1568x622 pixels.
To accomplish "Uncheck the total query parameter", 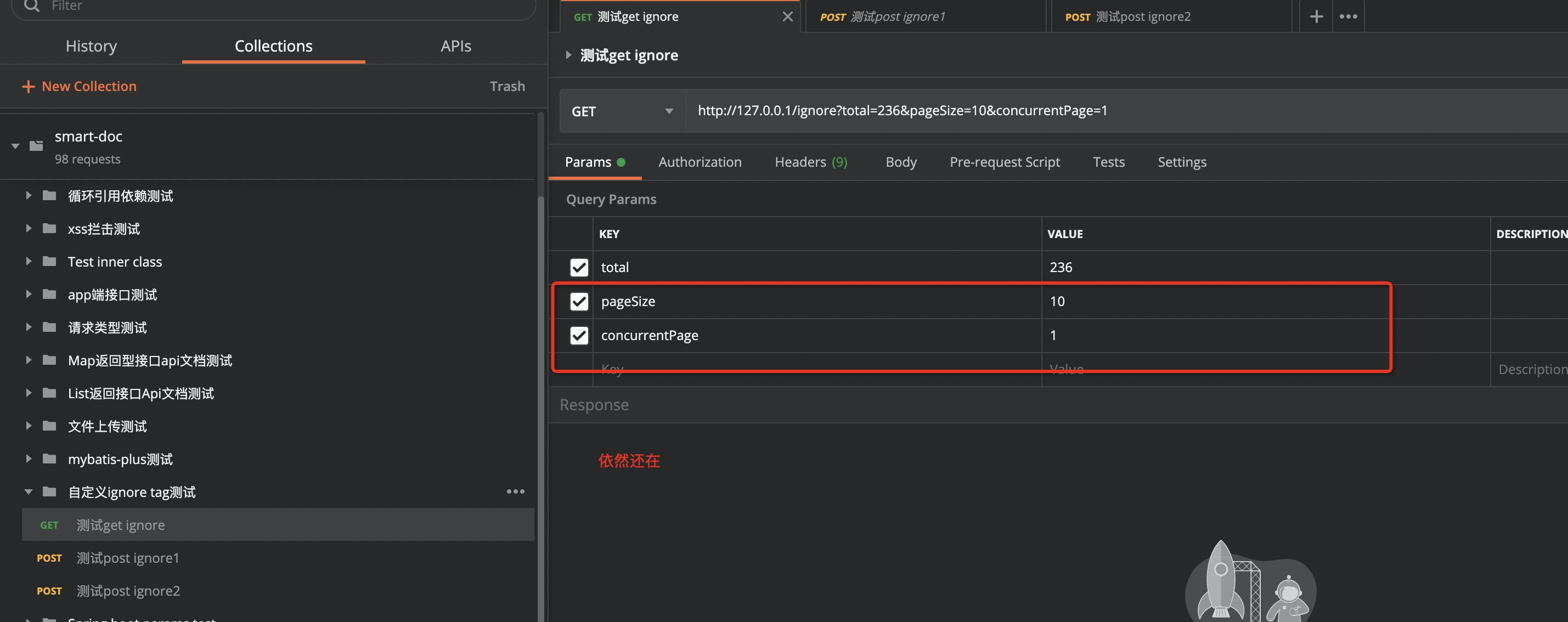I will (579, 267).
